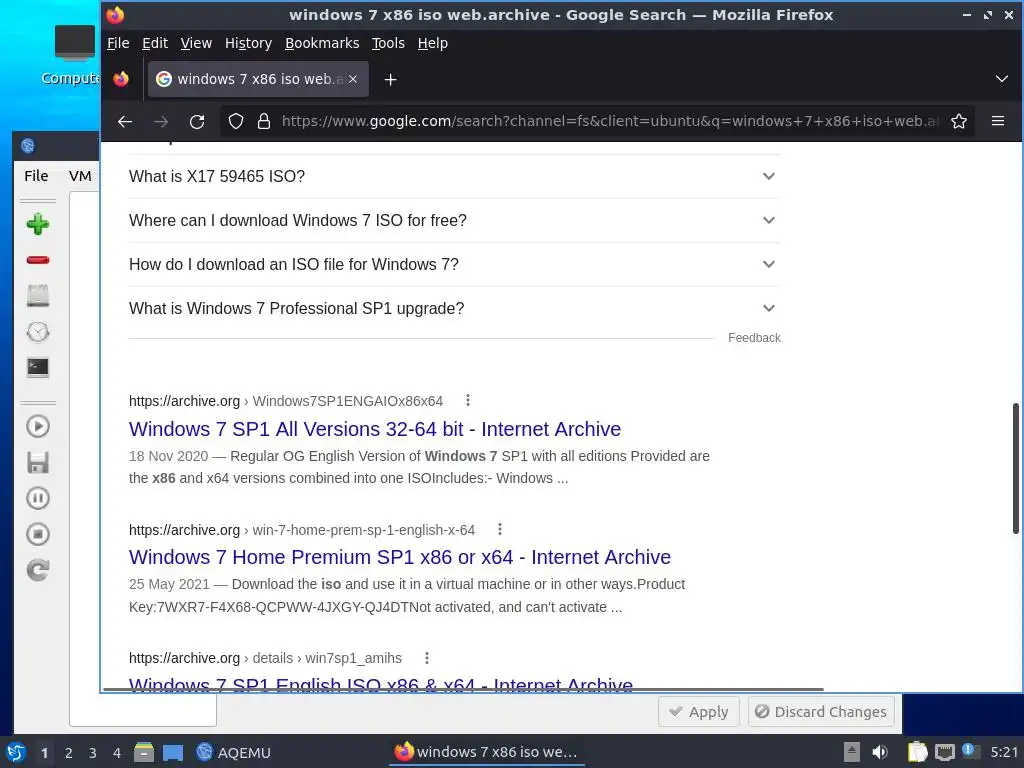This screenshot has height=768, width=1024.
Task: Open 'Windows 7 SP1 All Versions 32-64 bit' link
Action: [x=375, y=429]
